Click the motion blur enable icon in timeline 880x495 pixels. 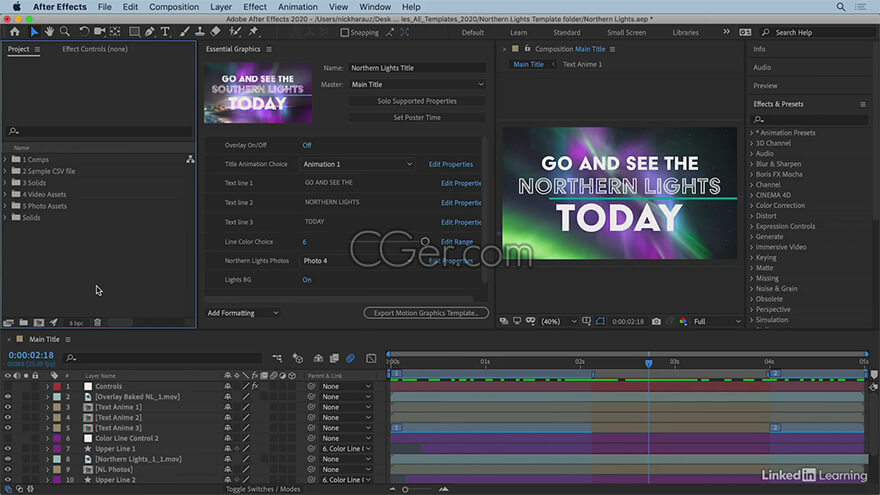[350, 358]
